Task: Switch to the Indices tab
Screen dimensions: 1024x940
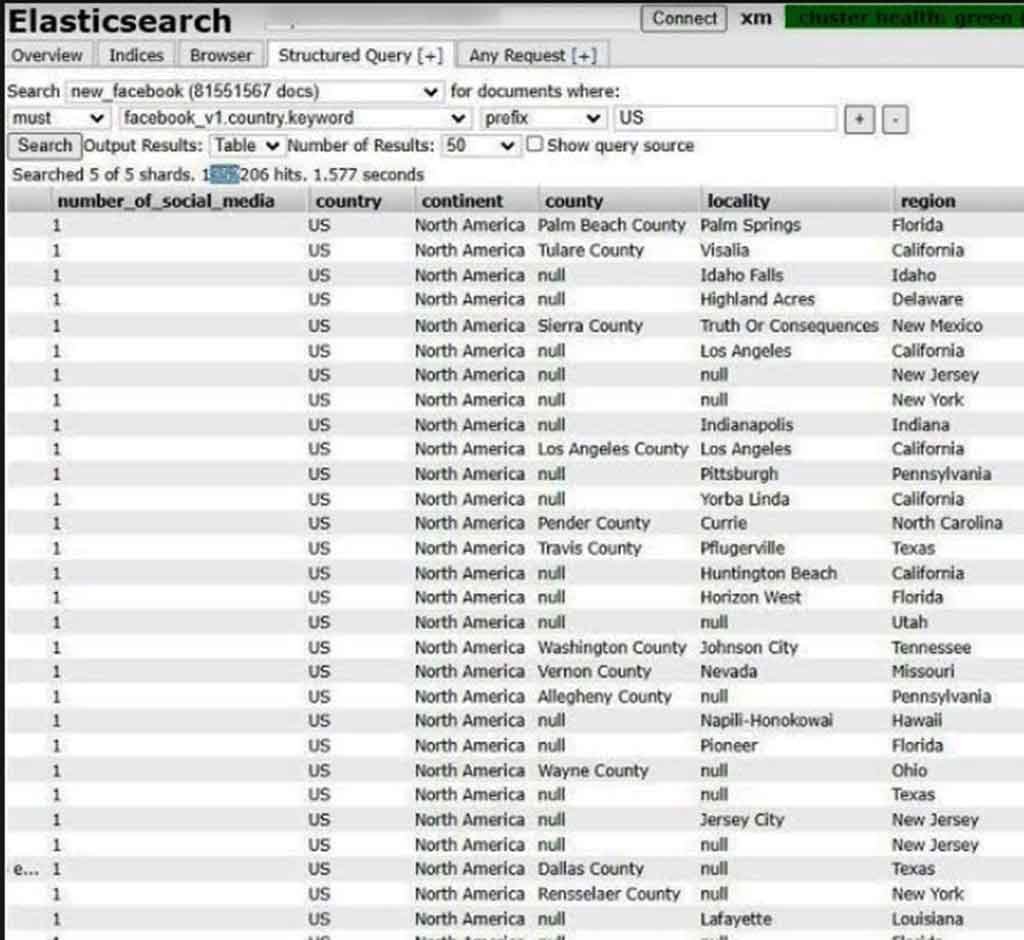Action: pyautogui.click(x=136, y=56)
